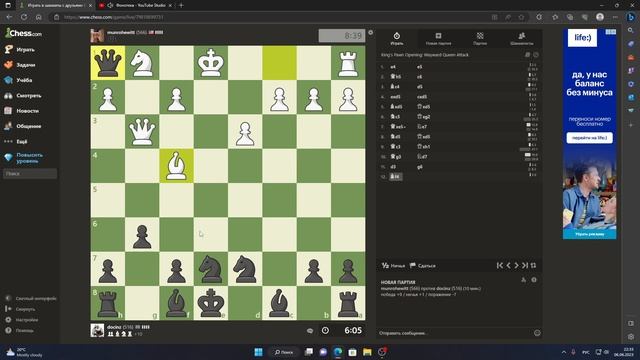640x360 pixels.
Task: Go to next move arrow
Action: coord(516,265)
